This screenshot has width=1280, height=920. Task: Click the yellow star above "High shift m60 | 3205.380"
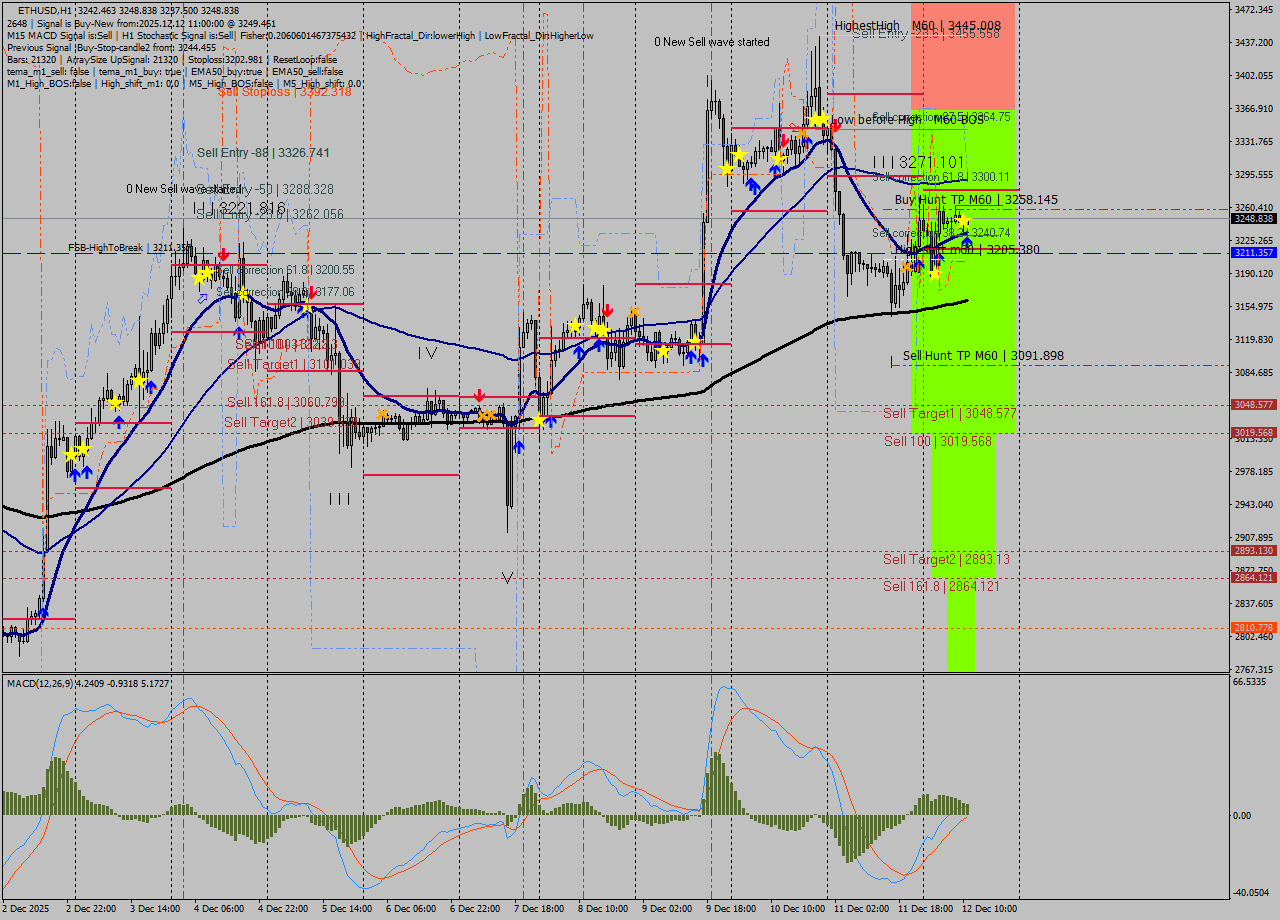click(x=964, y=220)
